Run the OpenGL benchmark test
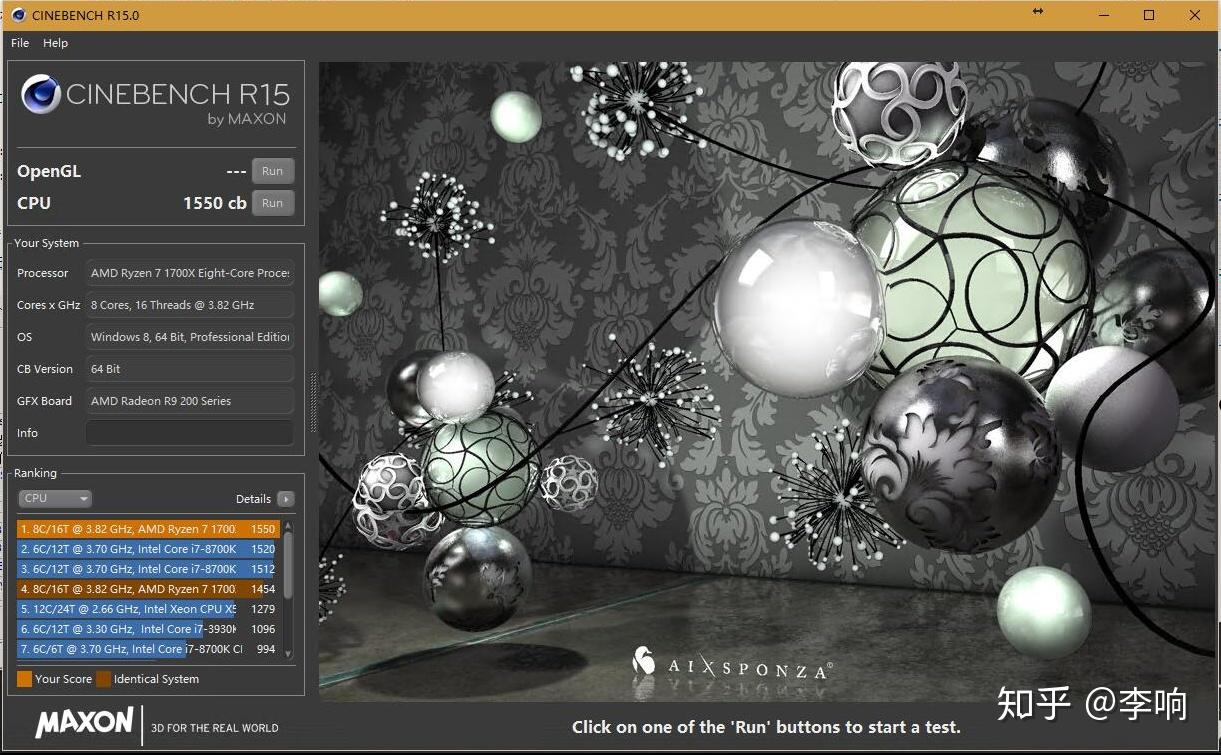This screenshot has width=1221, height=755. (272, 170)
